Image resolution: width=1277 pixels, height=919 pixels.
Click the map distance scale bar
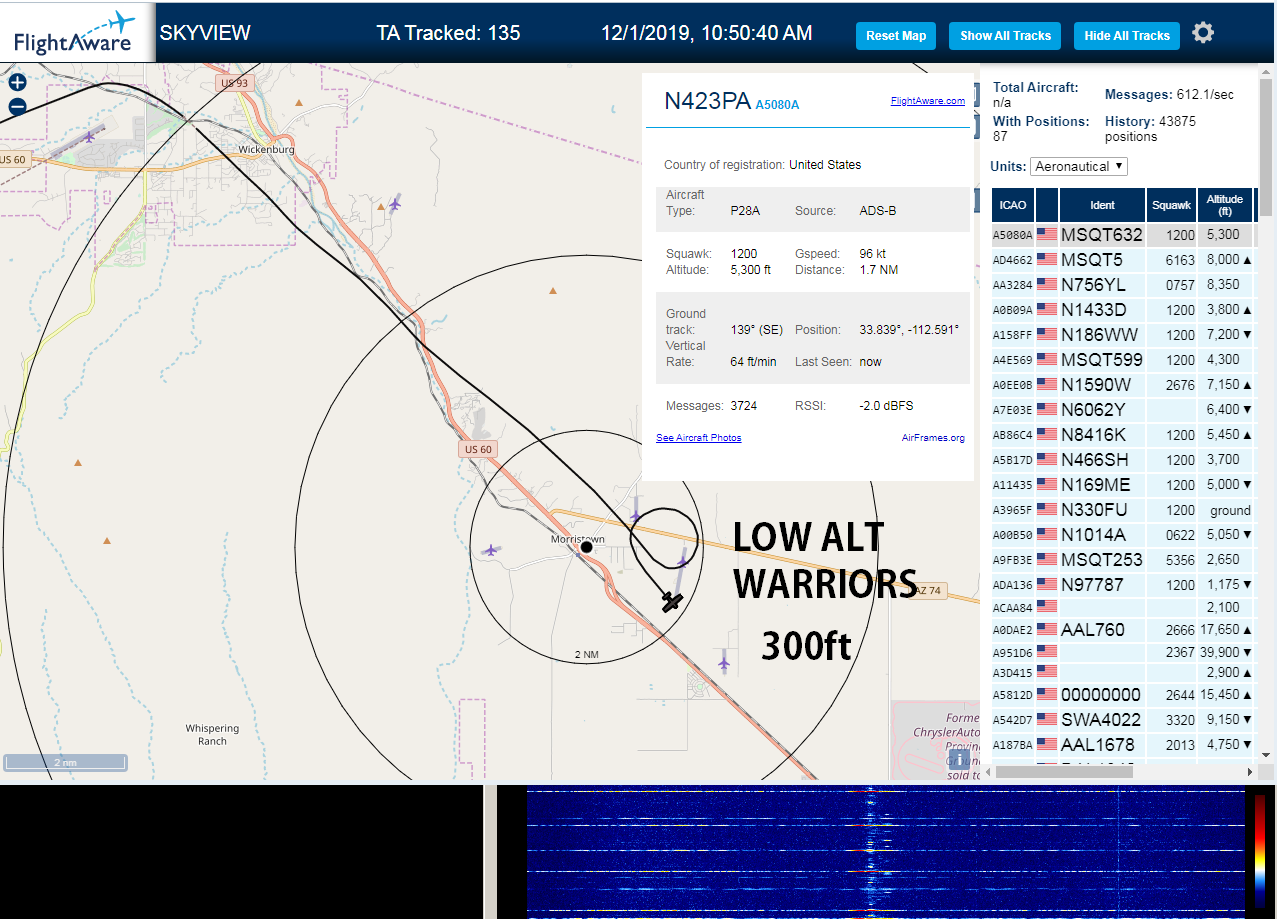(65, 762)
